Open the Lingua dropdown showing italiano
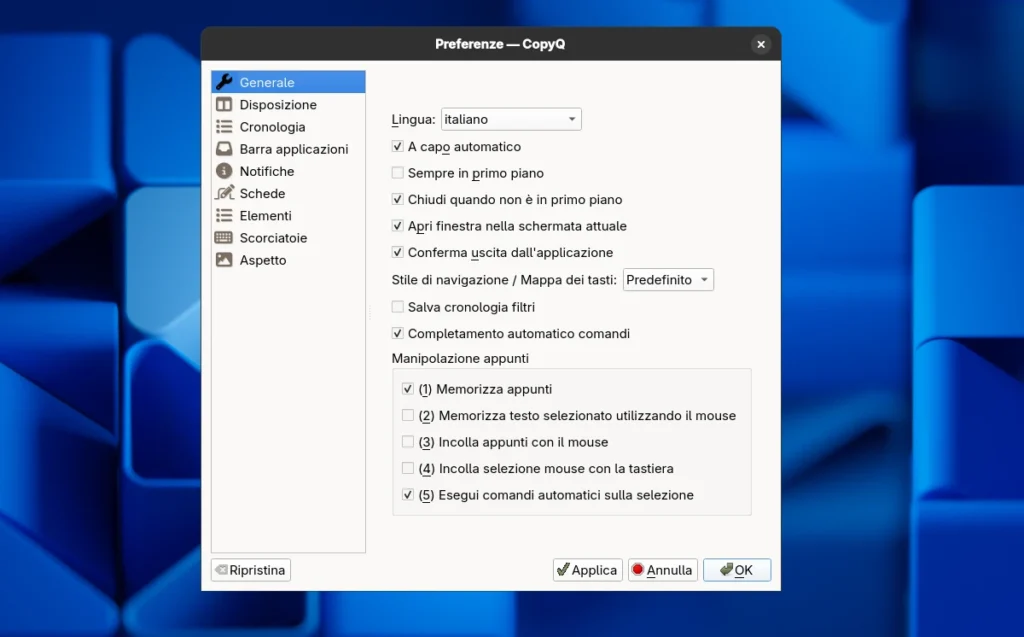The width and height of the screenshot is (1024, 637). click(x=511, y=119)
